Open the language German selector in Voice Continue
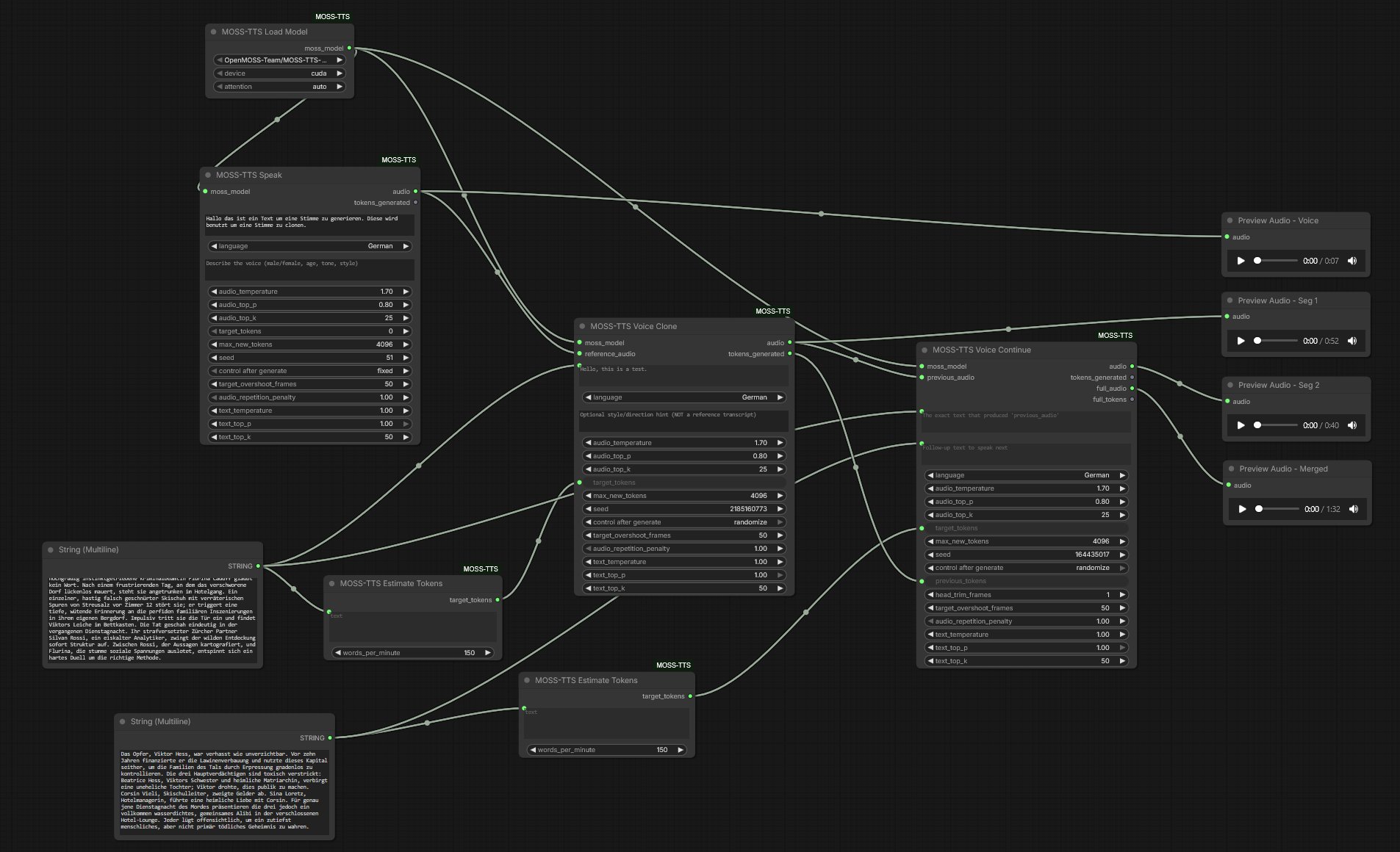 1026,475
